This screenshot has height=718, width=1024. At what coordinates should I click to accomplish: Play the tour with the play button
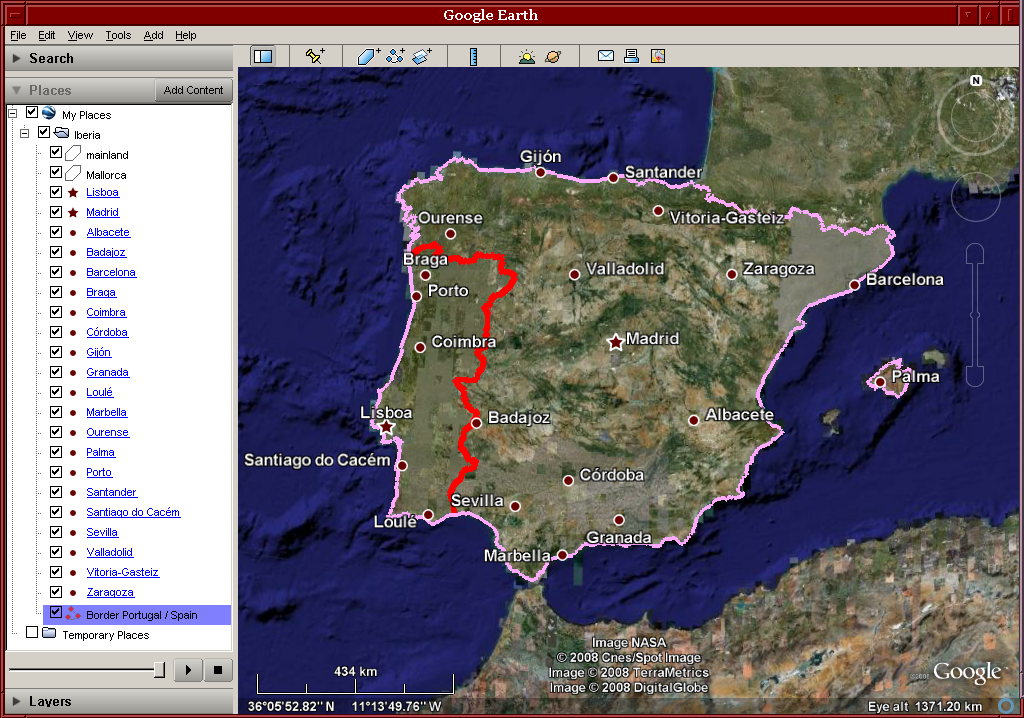pyautogui.click(x=189, y=670)
